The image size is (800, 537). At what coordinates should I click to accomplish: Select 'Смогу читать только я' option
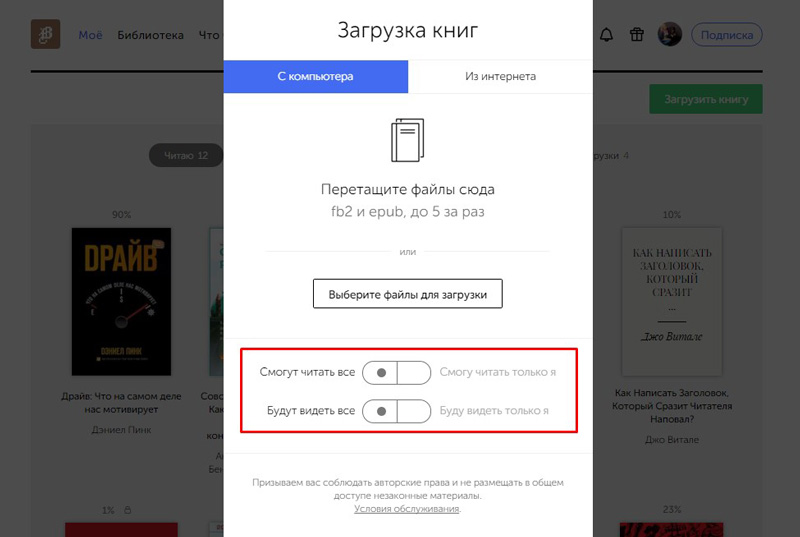497,372
